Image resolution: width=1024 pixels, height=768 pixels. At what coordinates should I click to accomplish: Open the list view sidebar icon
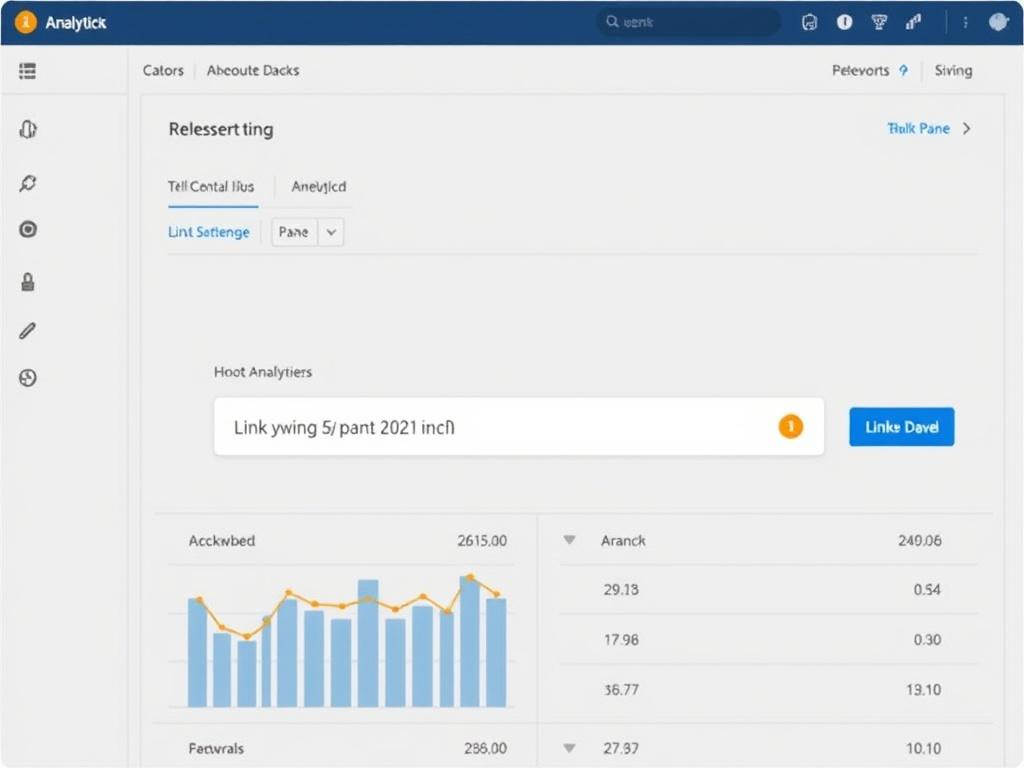(x=27, y=71)
